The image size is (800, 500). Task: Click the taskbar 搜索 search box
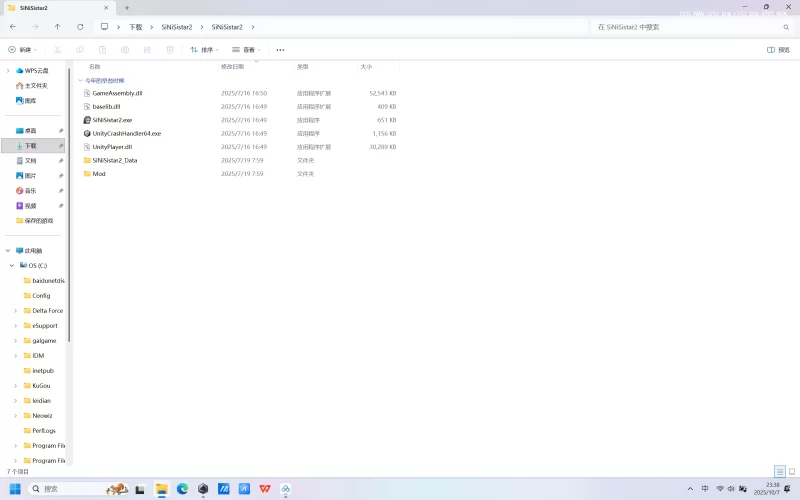point(78,489)
